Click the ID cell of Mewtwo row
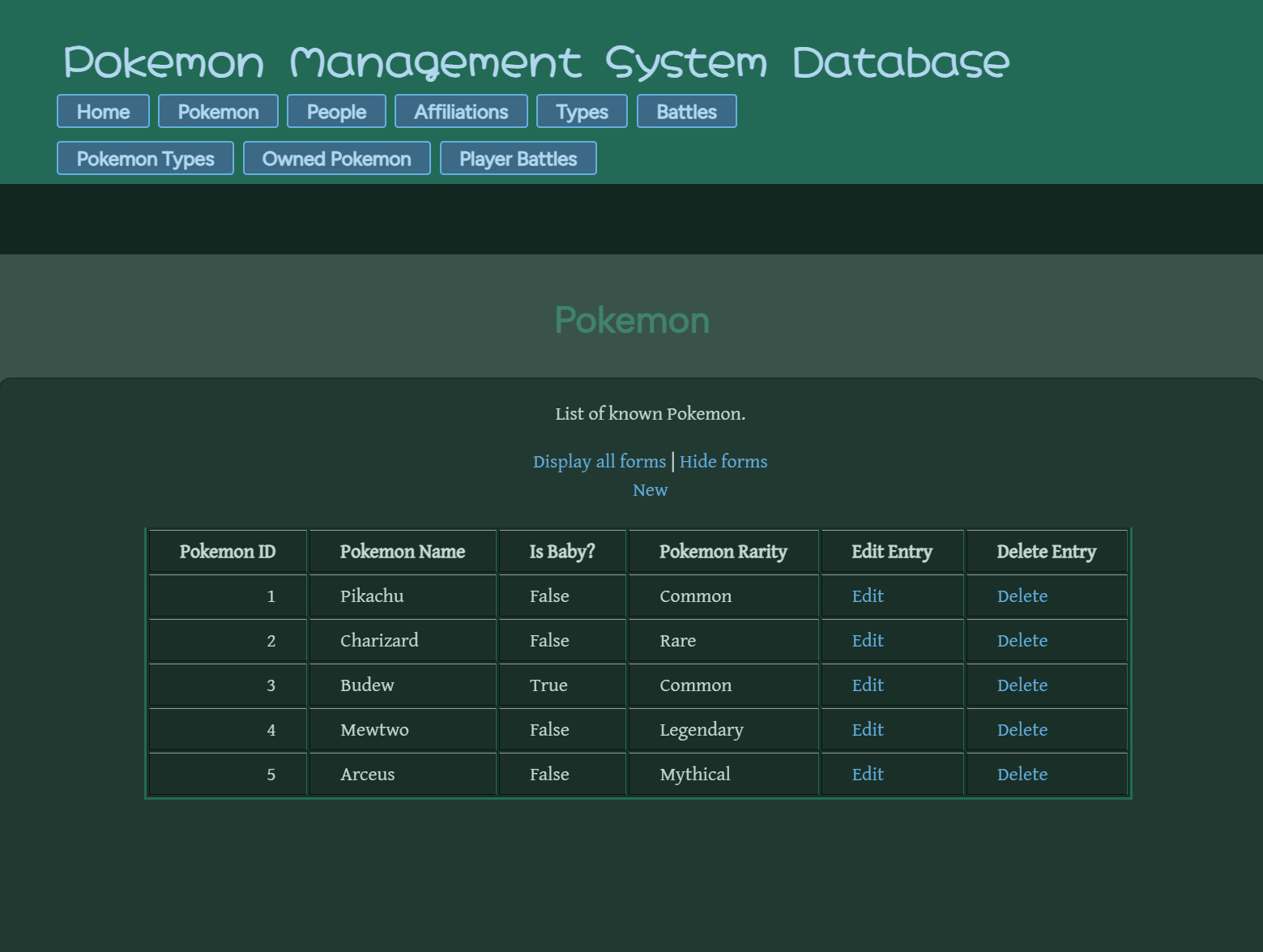Viewport: 1263px width, 952px height. point(228,730)
